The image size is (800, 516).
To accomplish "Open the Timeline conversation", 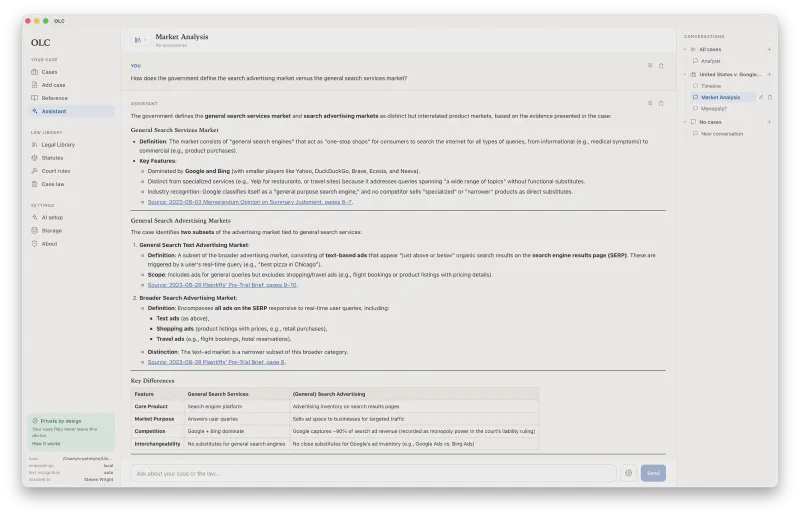I will point(711,86).
